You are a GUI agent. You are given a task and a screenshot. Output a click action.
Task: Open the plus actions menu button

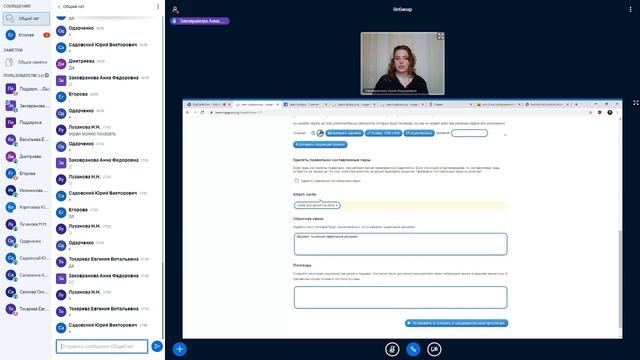(x=180, y=349)
